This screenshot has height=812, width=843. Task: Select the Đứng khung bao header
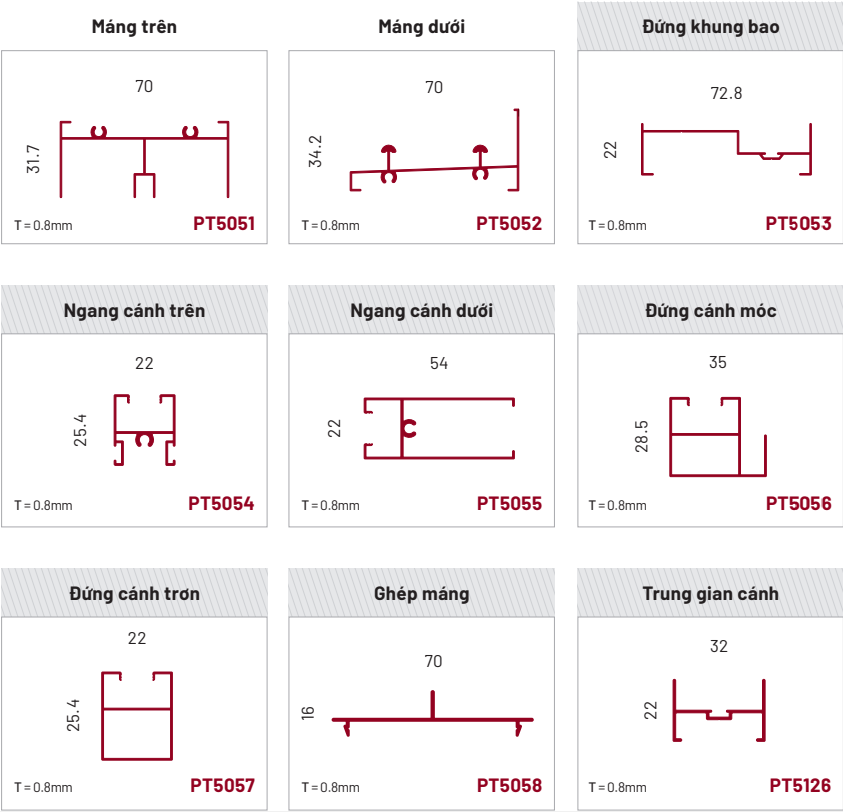pos(711,27)
